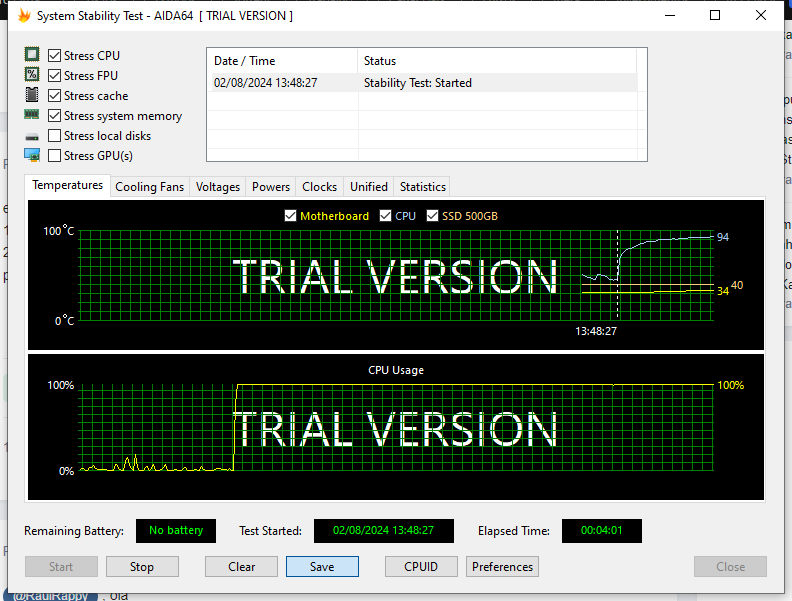Click the CPU Usage graph title
The width and height of the screenshot is (792, 601).
pyautogui.click(x=396, y=370)
